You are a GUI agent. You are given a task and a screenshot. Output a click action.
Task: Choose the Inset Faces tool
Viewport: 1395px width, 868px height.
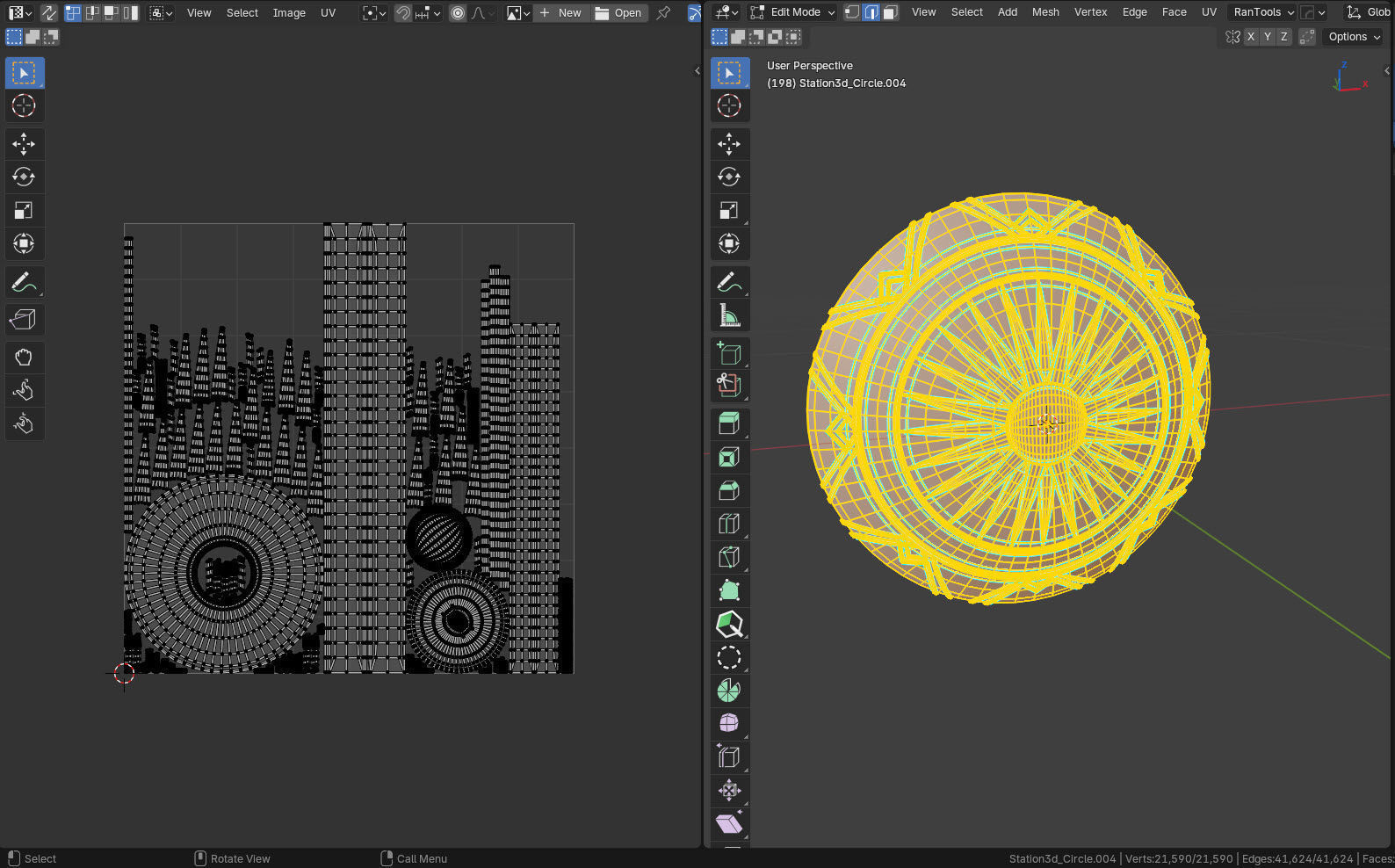pos(729,458)
